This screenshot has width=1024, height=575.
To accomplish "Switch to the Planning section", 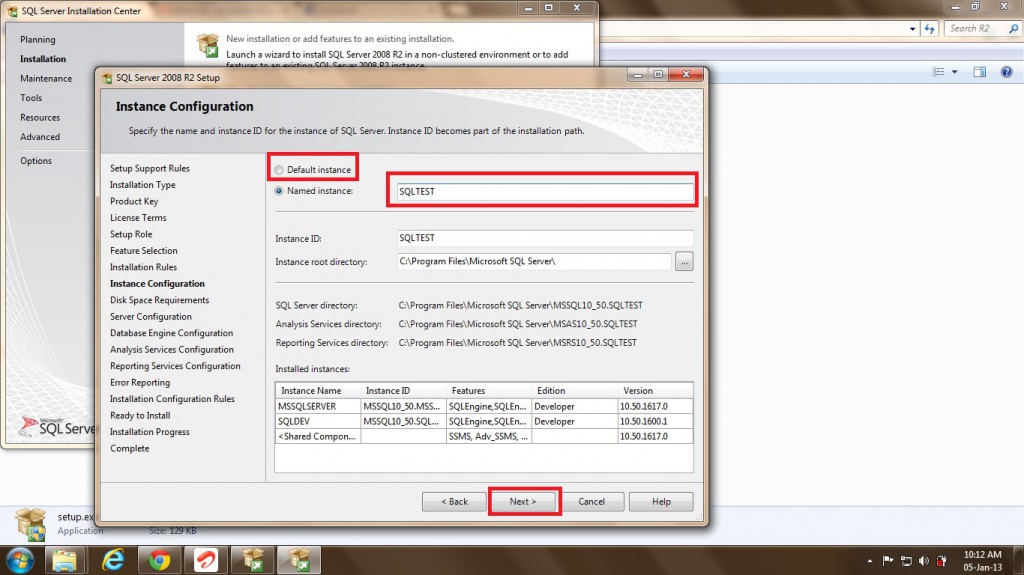I will tap(38, 39).
